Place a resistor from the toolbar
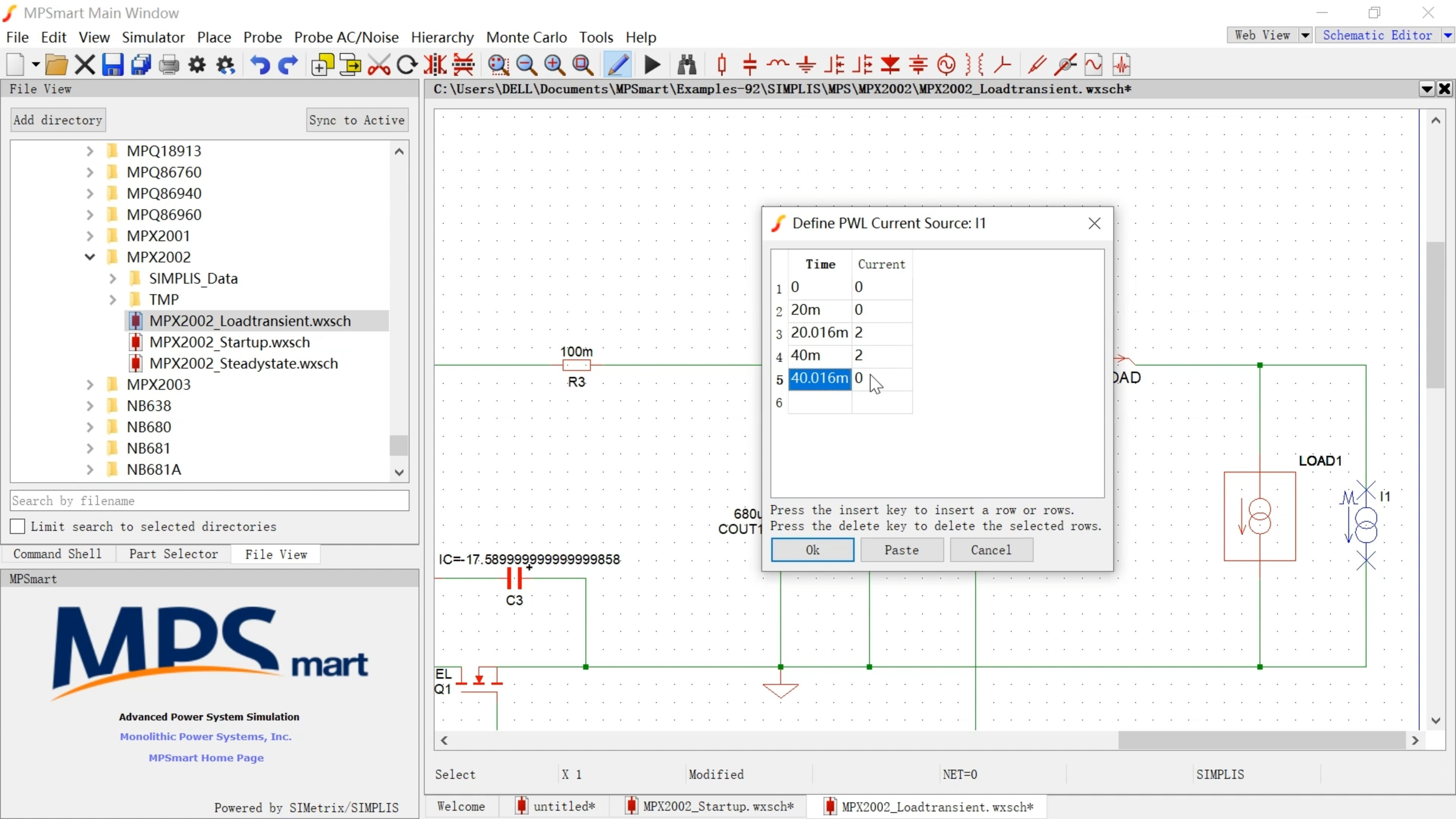This screenshot has height=819, width=1456. (x=722, y=65)
